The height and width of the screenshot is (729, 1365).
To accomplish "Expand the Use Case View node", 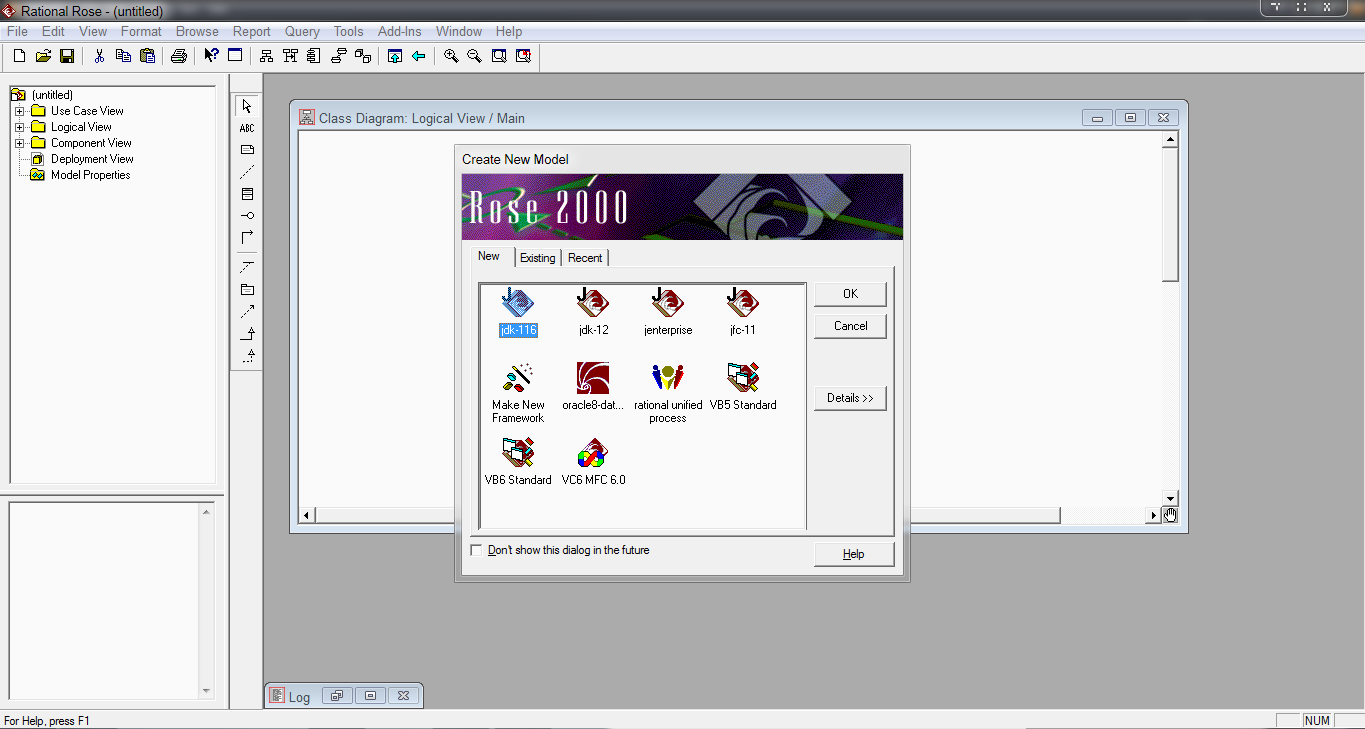I will 19,111.
